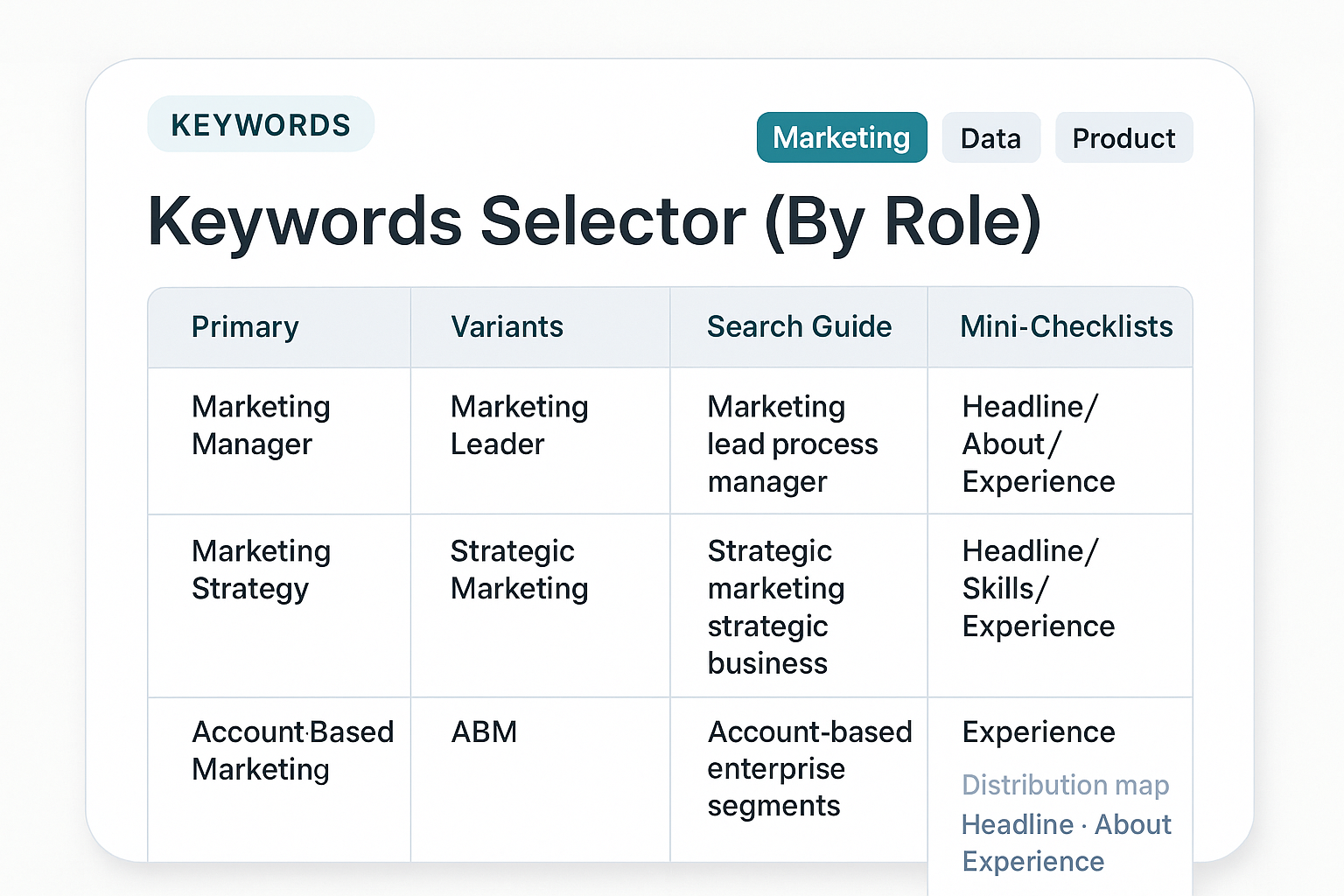Click the Headline · About link
This screenshot has height=896, width=1344.
pos(1066,824)
